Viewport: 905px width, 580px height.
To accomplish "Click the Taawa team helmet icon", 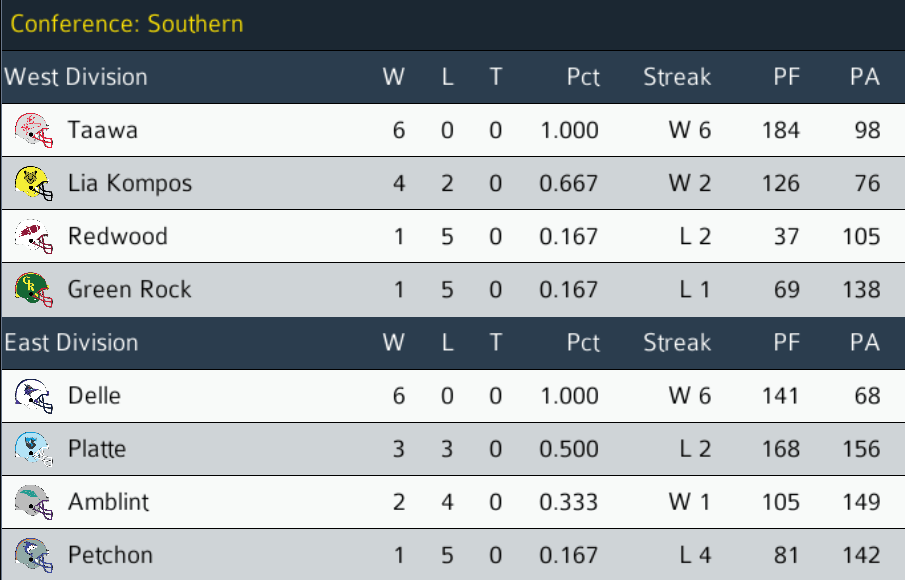I will point(33,130).
